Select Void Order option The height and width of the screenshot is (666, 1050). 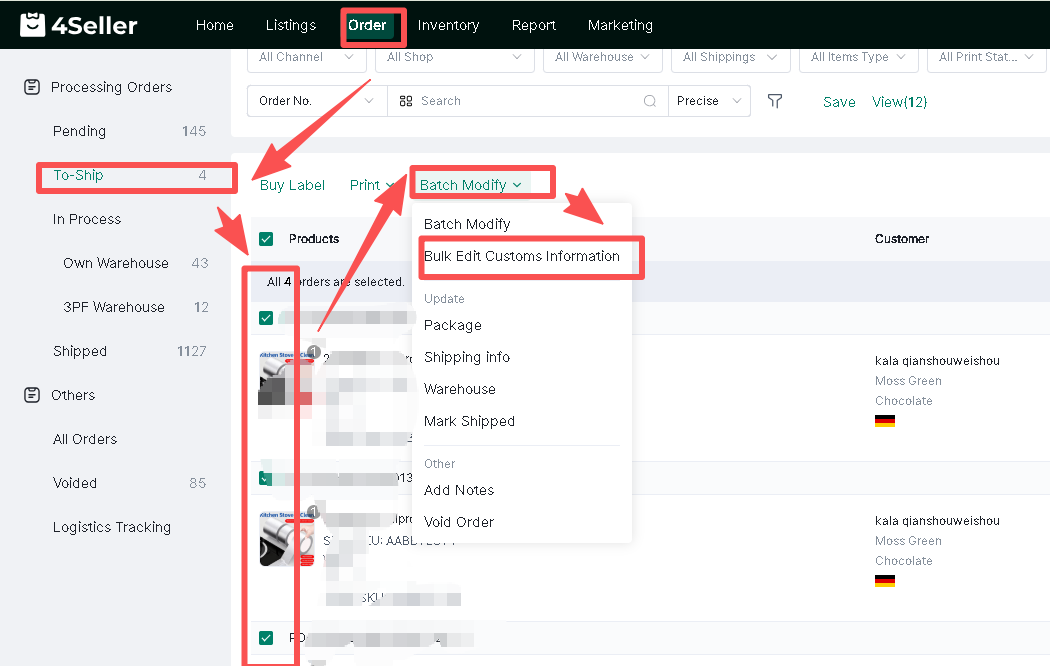pyautogui.click(x=459, y=522)
